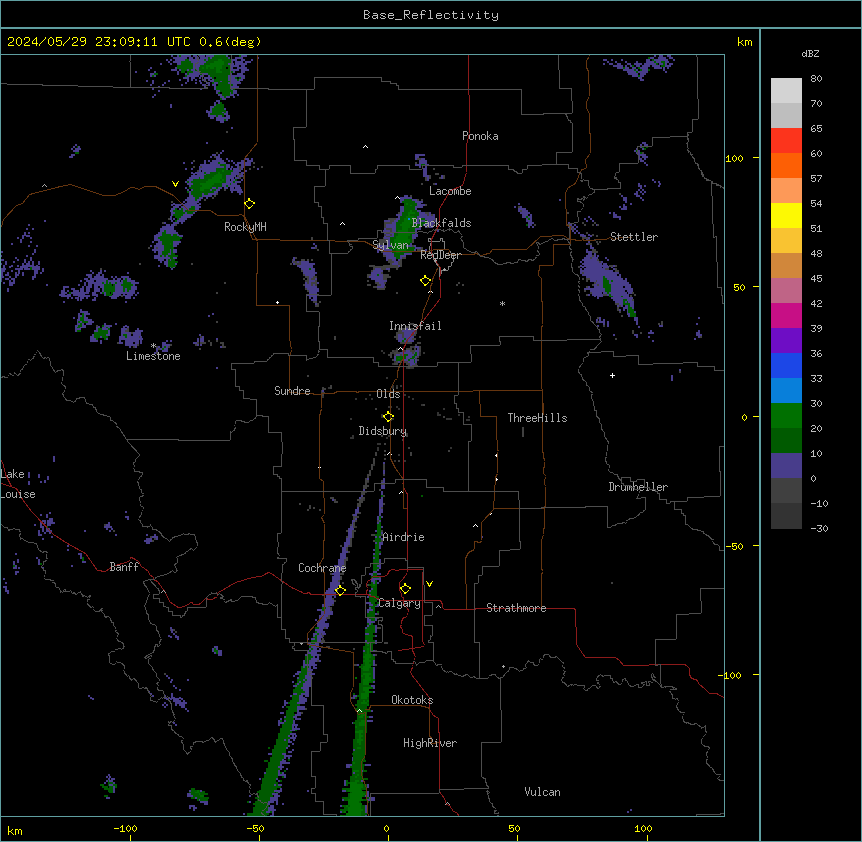
Task: Click the Strathmore label
Action: 516,608
